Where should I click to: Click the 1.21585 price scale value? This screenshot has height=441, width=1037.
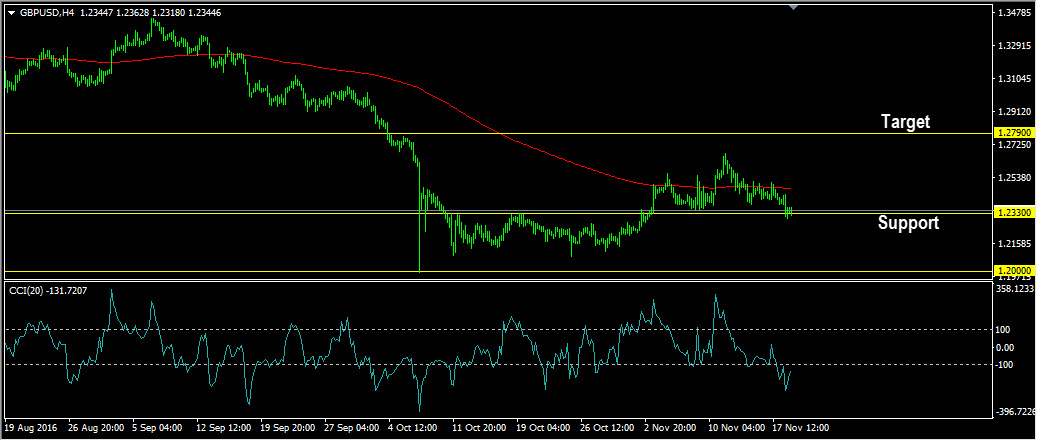pyautogui.click(x=1015, y=244)
